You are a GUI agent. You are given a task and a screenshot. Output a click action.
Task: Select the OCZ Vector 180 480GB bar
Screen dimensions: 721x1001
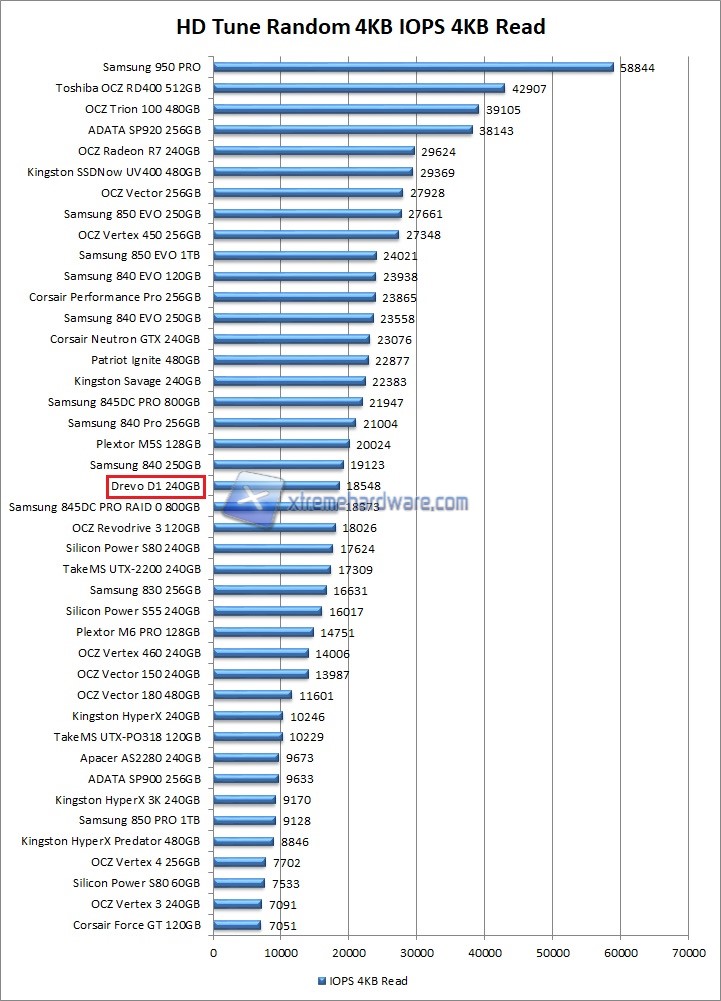click(x=253, y=695)
